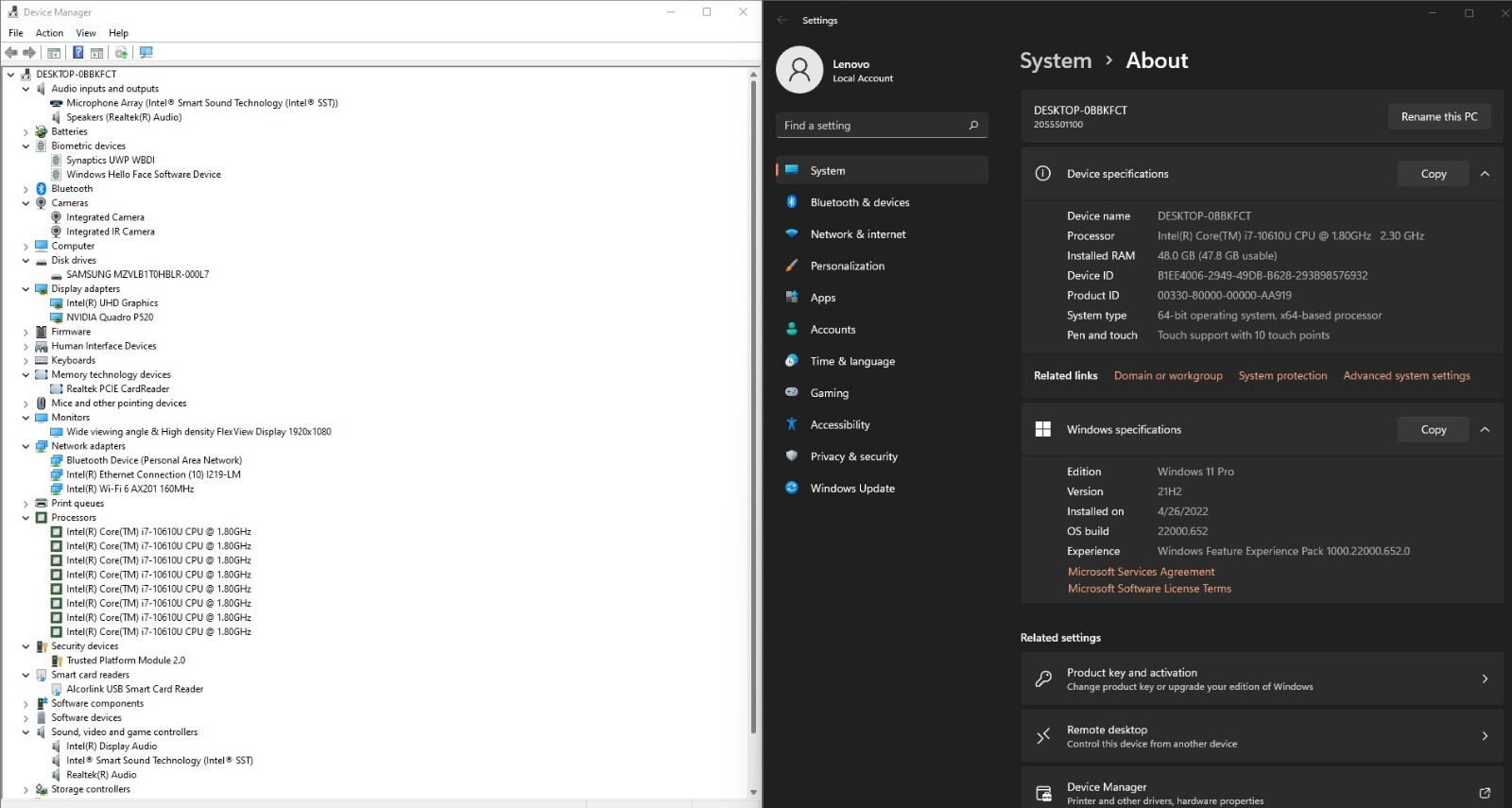
Task: Expand Human Interface Devices category
Action: [26, 346]
